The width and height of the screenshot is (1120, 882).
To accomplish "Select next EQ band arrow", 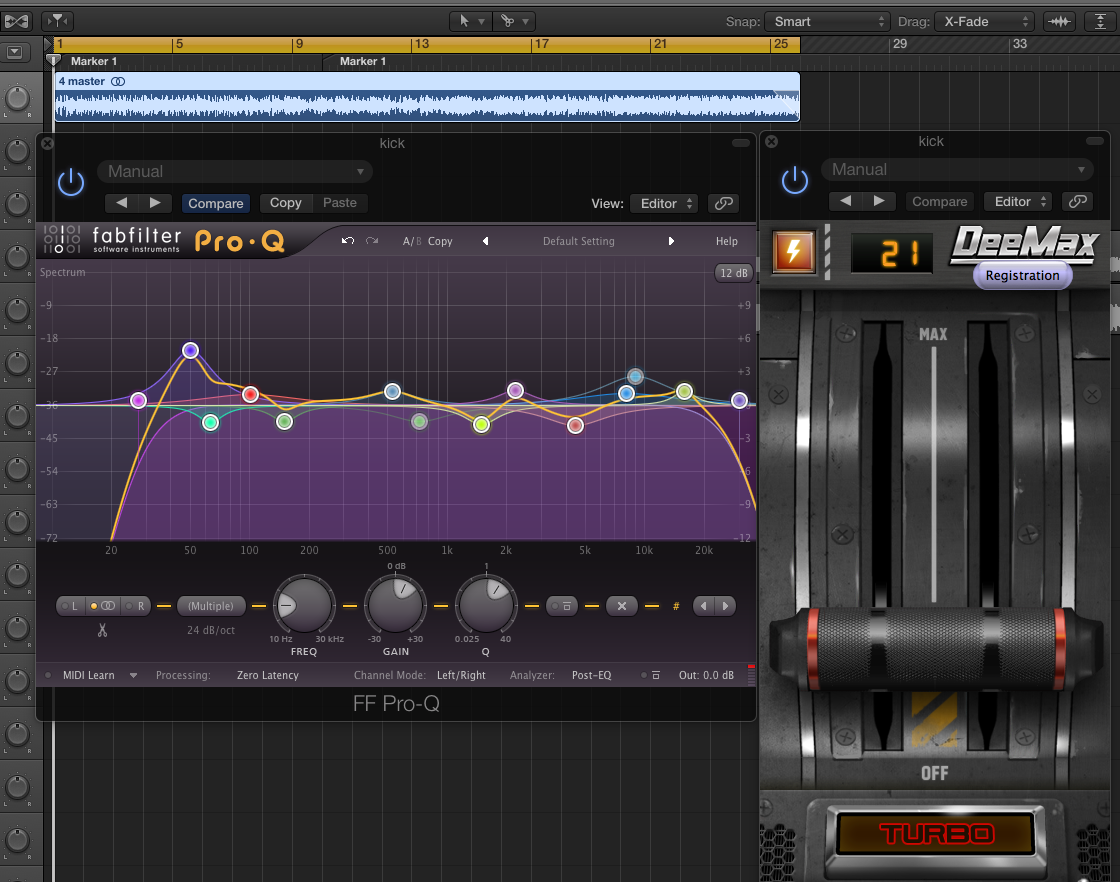I will click(x=725, y=606).
